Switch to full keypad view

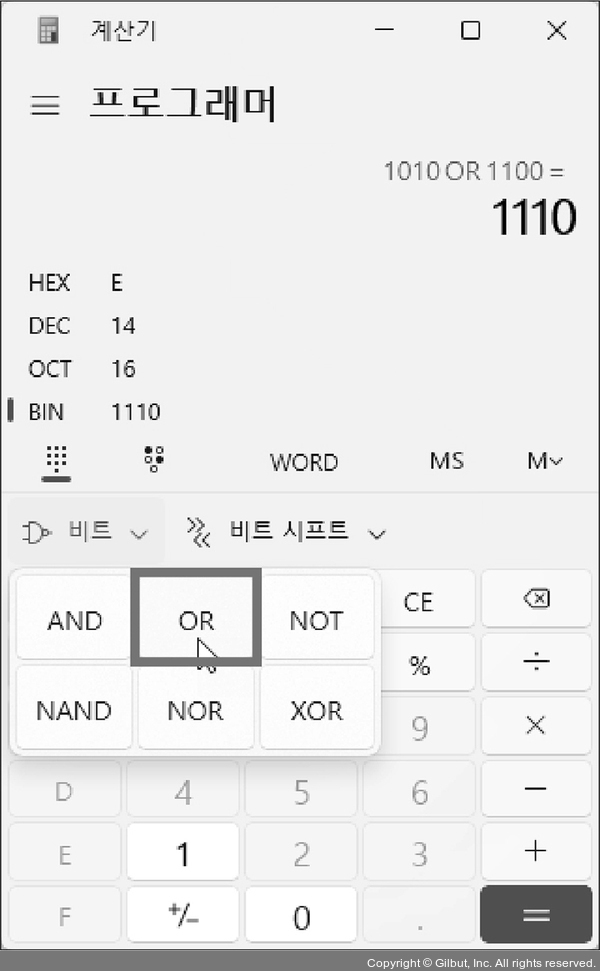pyautogui.click(x=56, y=463)
